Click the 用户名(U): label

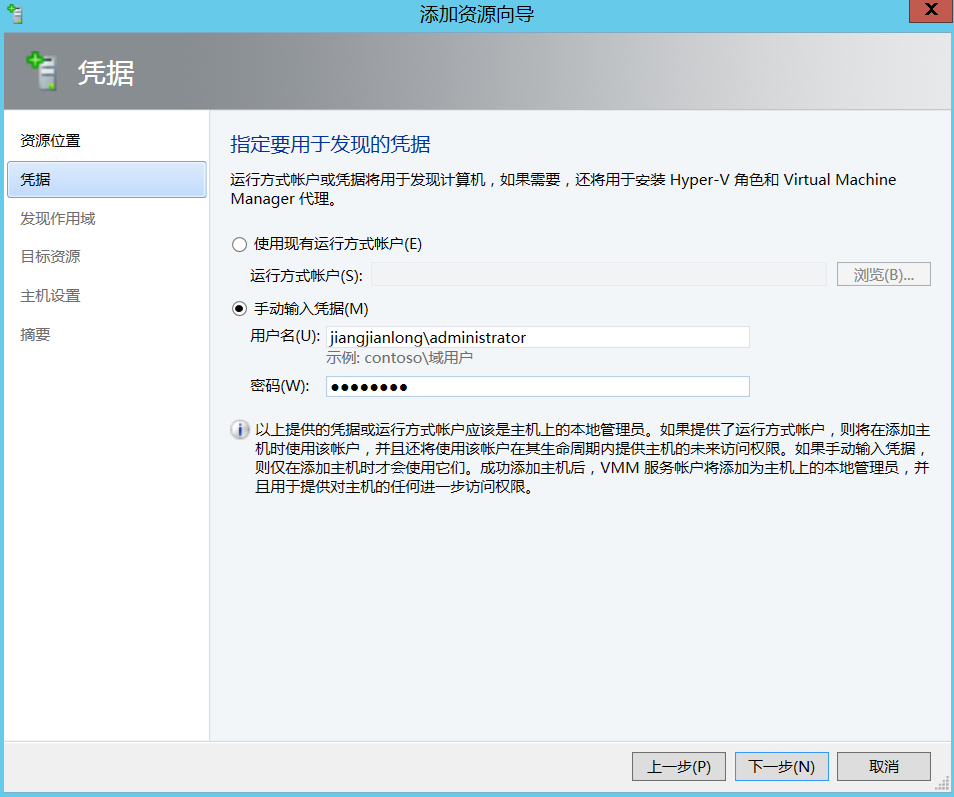285,336
